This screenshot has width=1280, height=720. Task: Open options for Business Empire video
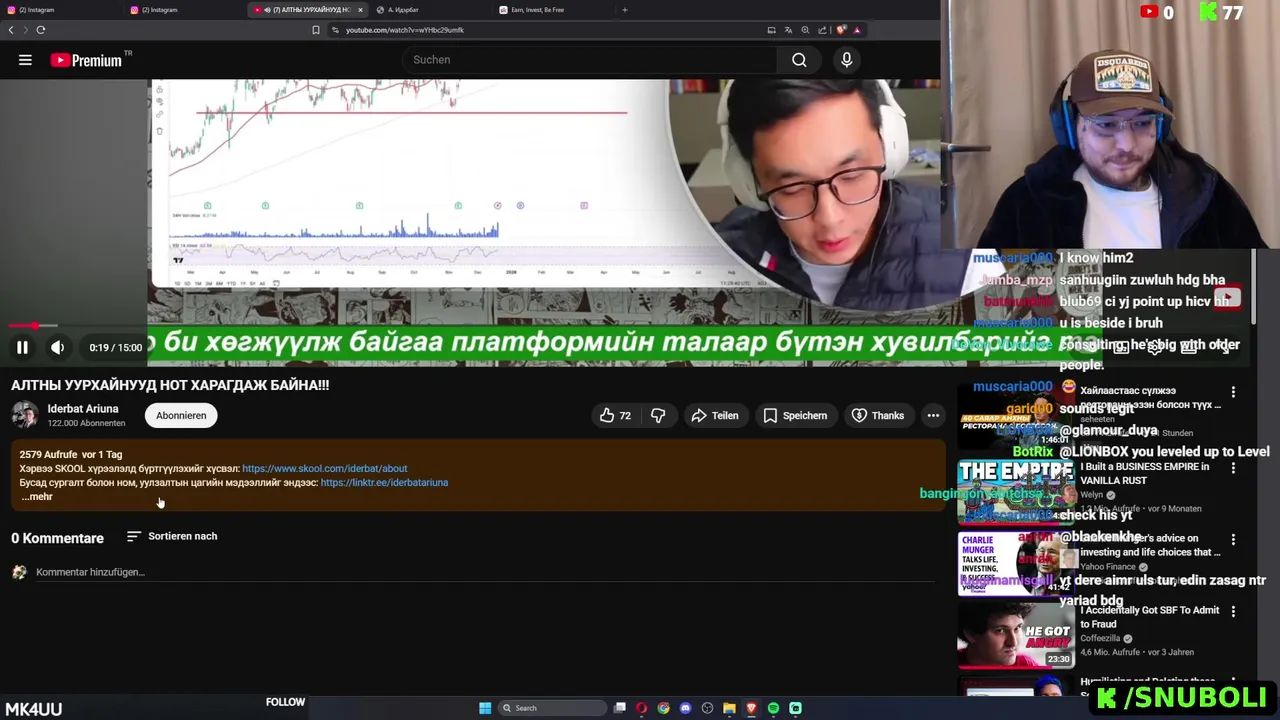pos(1233,468)
